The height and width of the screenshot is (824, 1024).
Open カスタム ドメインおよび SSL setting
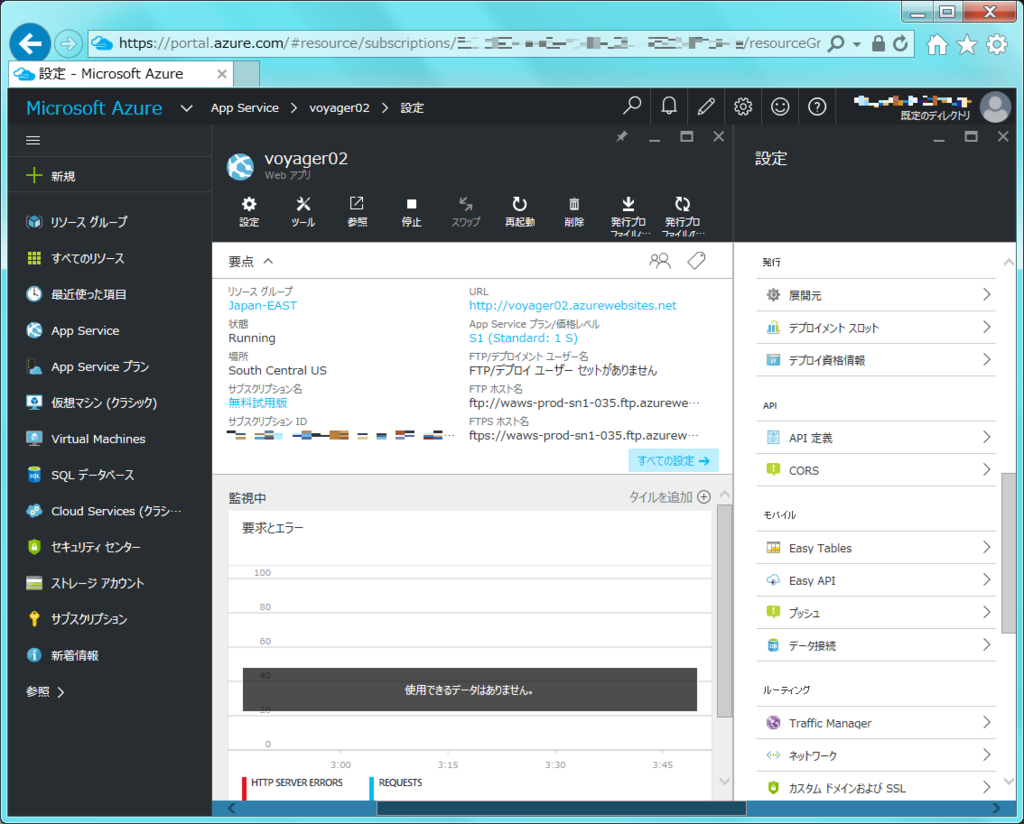click(x=876, y=787)
